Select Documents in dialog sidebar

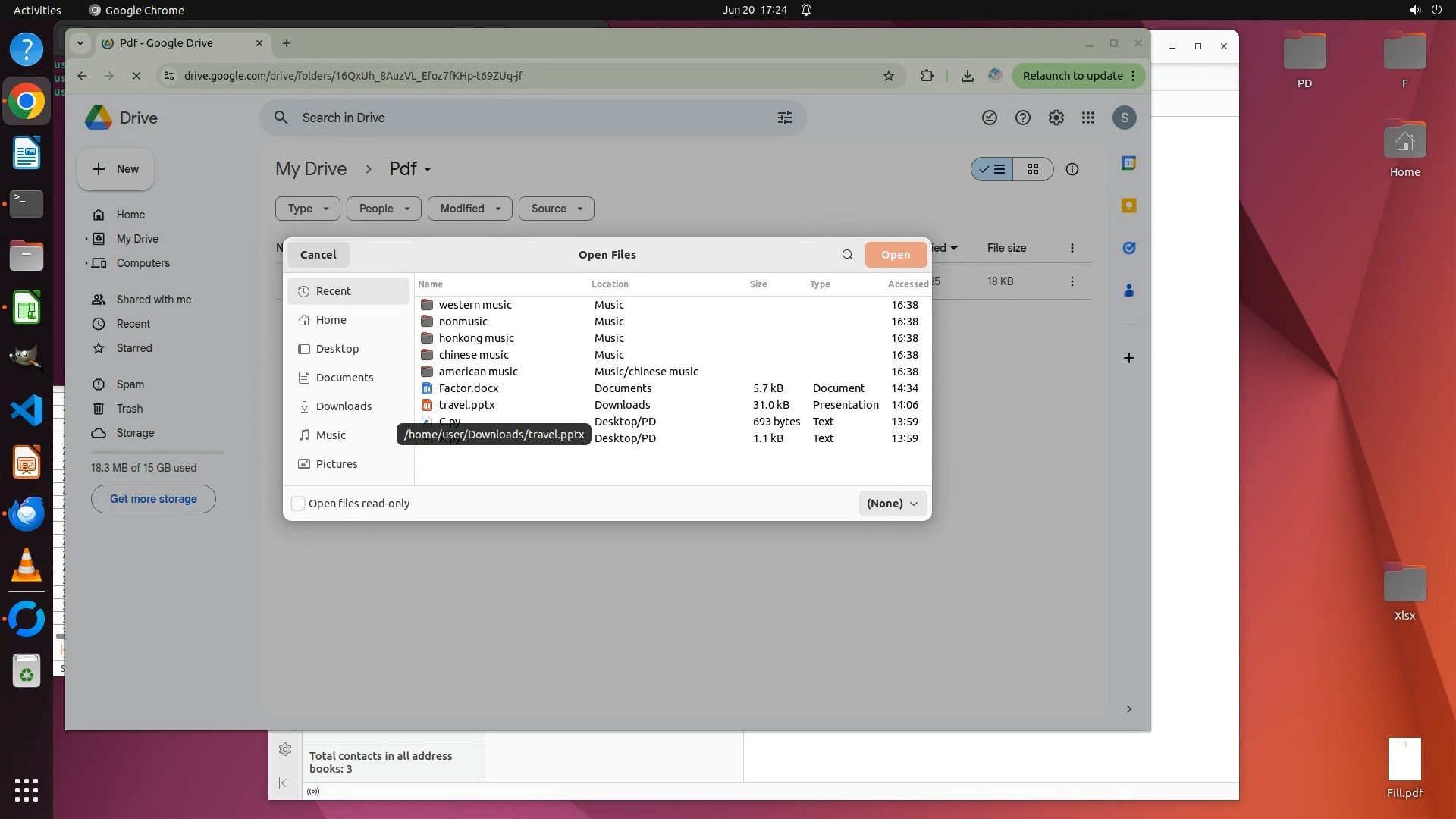(344, 378)
